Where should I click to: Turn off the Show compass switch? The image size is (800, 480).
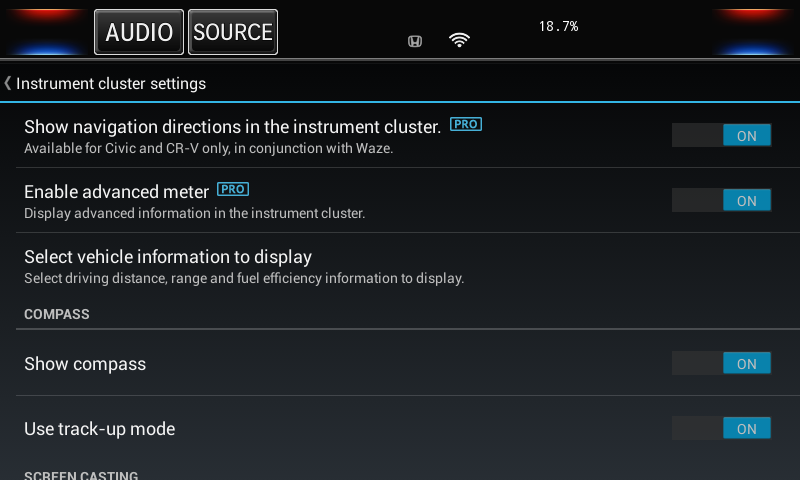pyautogui.click(x=721, y=364)
